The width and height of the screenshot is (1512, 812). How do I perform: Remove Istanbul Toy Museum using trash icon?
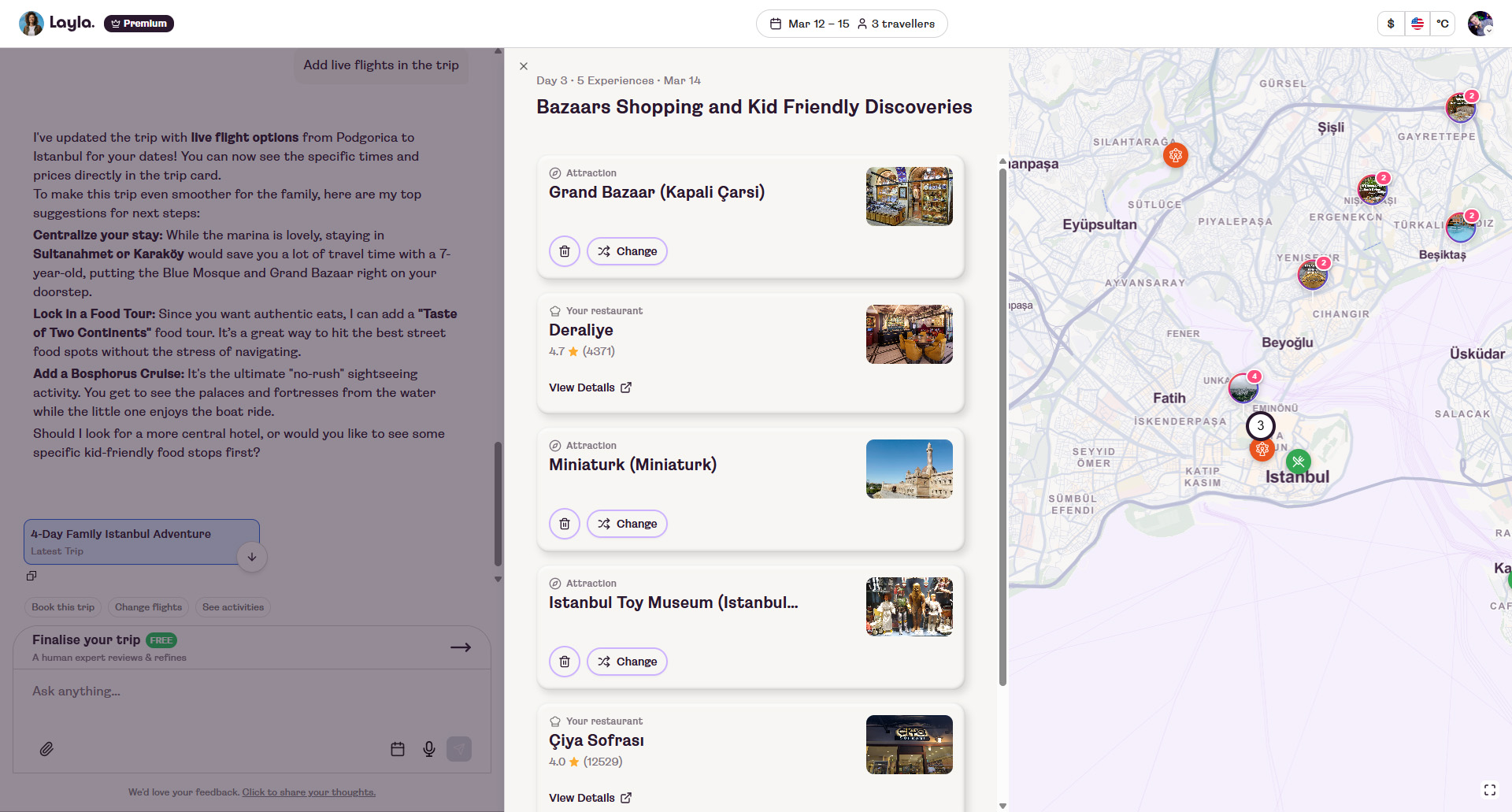[564, 662]
